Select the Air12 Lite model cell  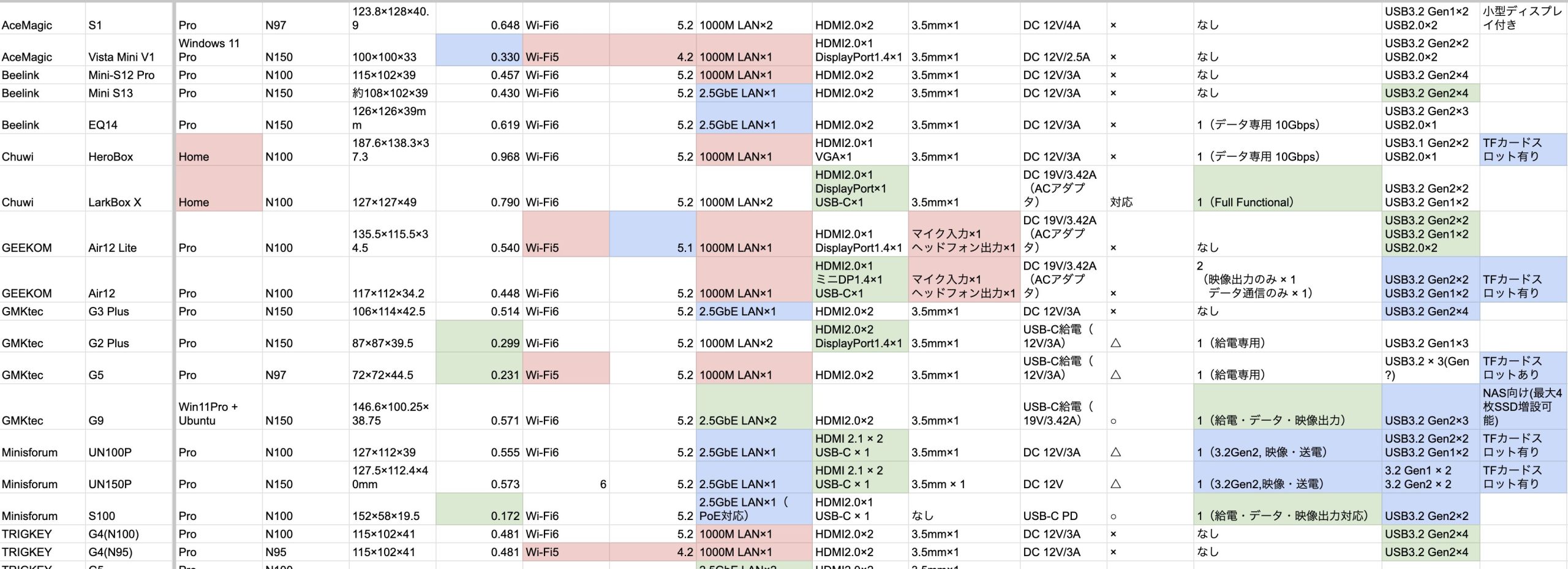tap(113, 247)
